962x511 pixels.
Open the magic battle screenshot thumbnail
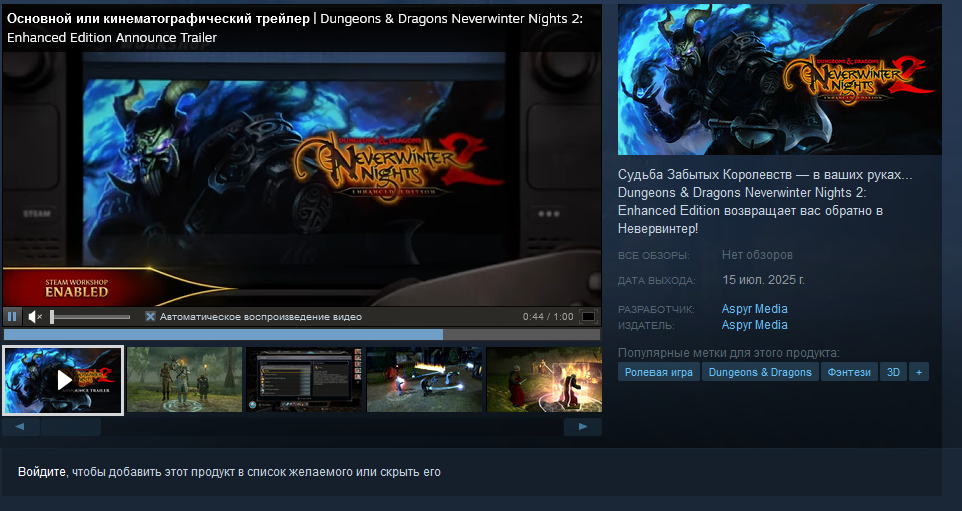425,380
